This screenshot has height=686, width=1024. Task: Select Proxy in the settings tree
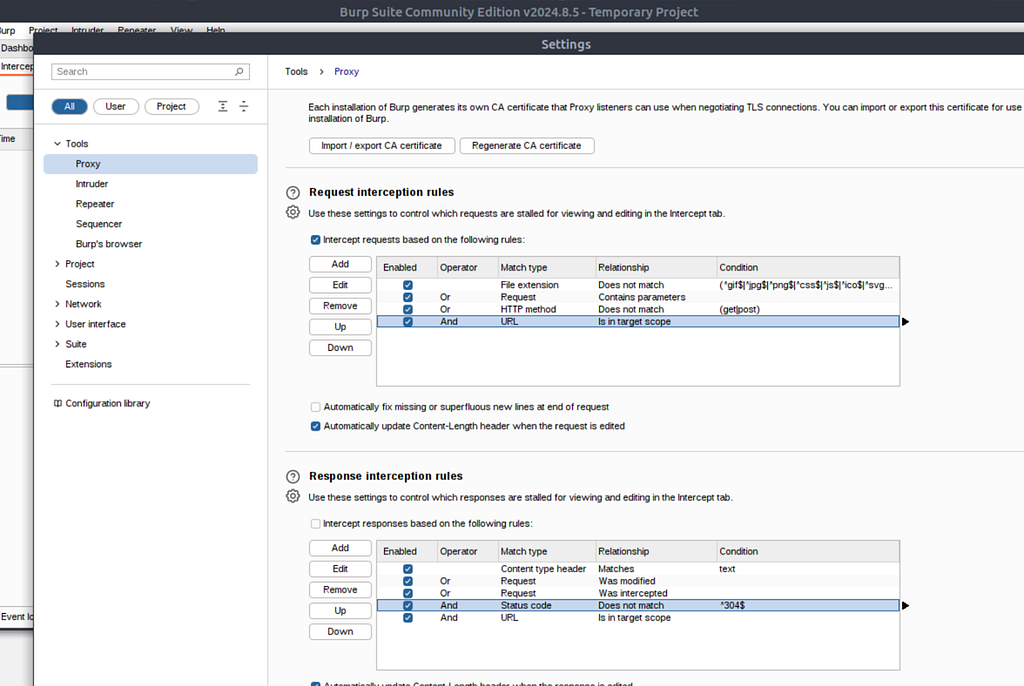[x=150, y=164]
